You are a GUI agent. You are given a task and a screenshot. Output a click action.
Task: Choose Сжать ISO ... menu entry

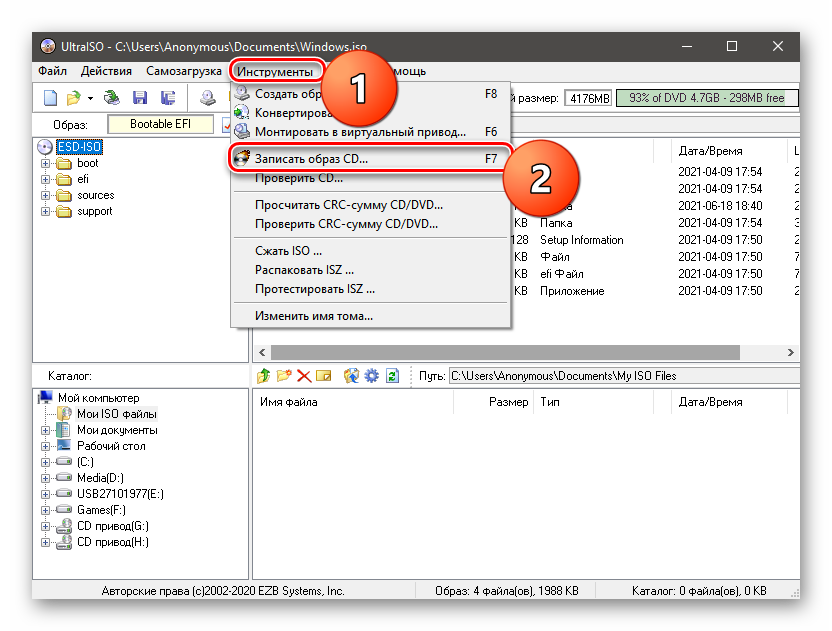370,250
